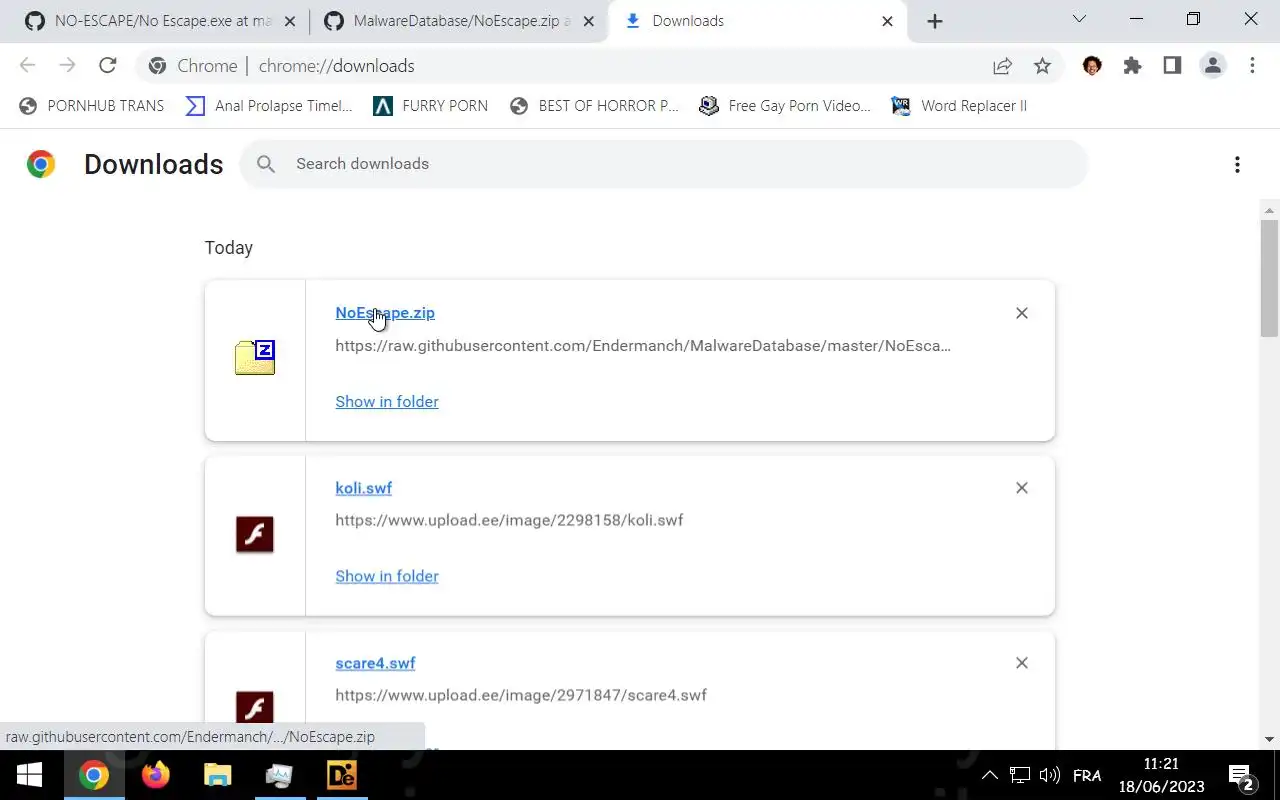The image size is (1280, 800).
Task: Open the Windows Start menu
Action: click(x=29, y=775)
